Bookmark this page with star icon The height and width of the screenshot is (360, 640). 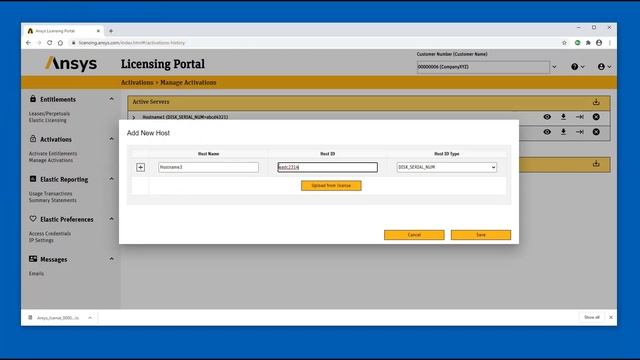point(564,43)
